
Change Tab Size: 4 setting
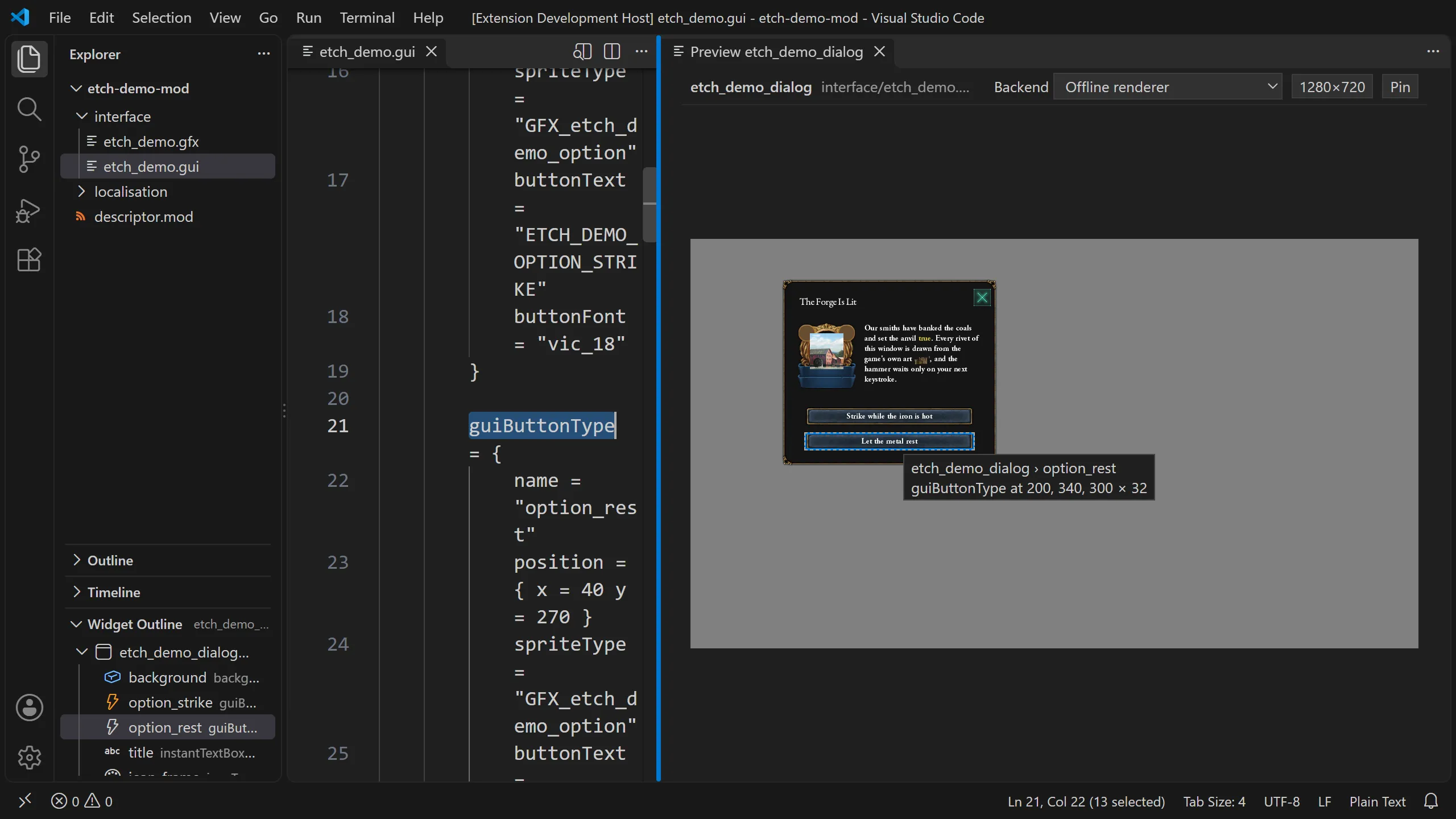pos(1214,801)
